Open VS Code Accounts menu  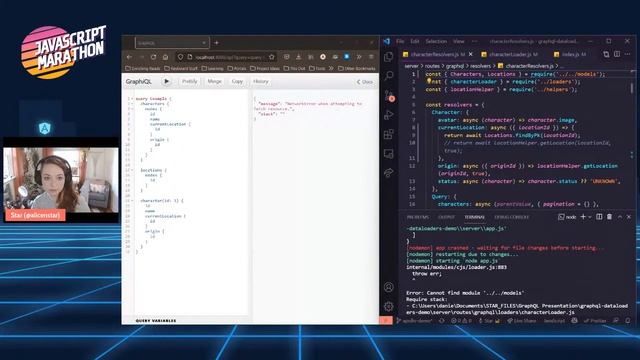[389, 287]
